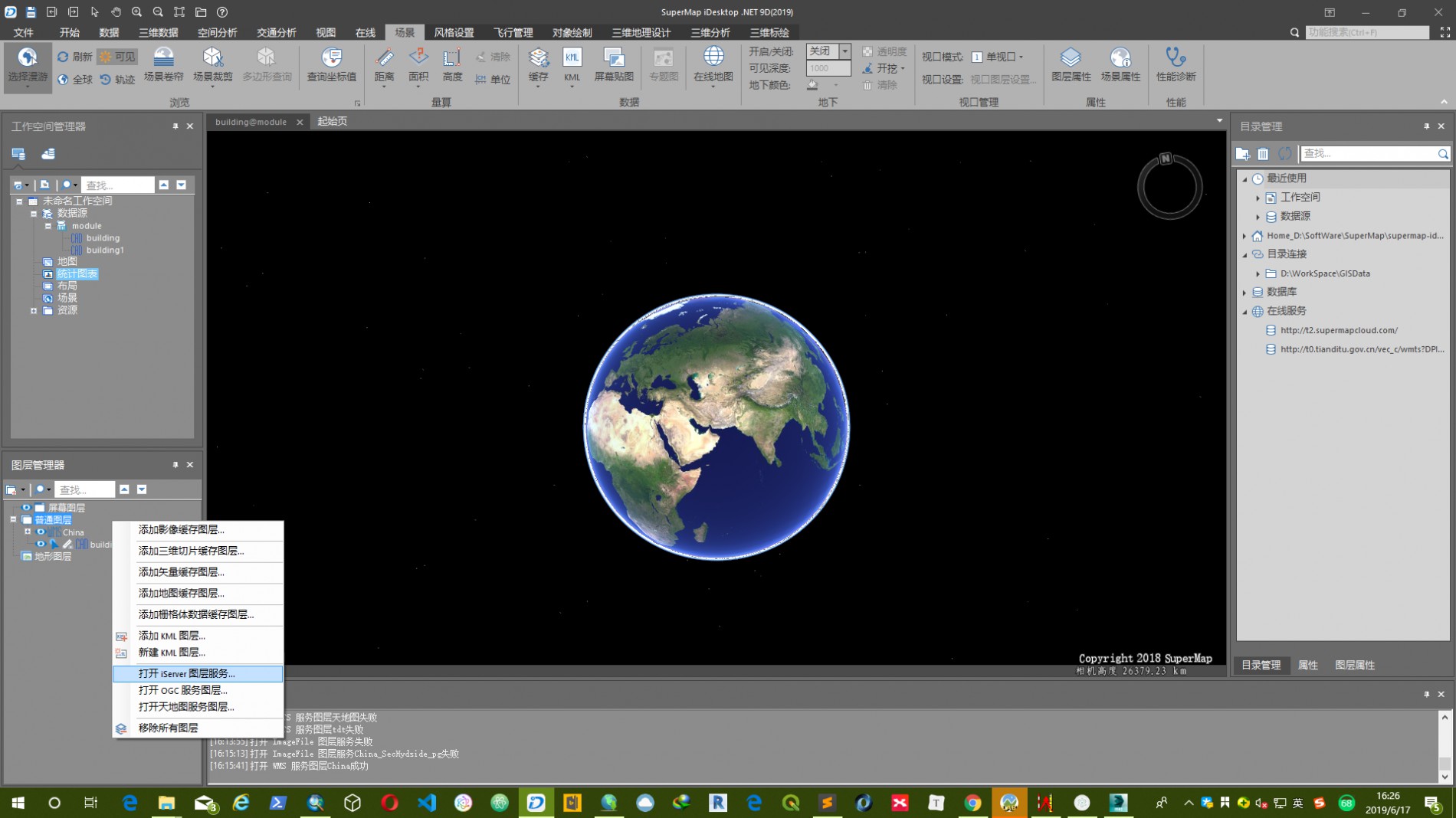Select the 场景 workspace node
Image resolution: width=1456 pixels, height=818 pixels.
67,298
